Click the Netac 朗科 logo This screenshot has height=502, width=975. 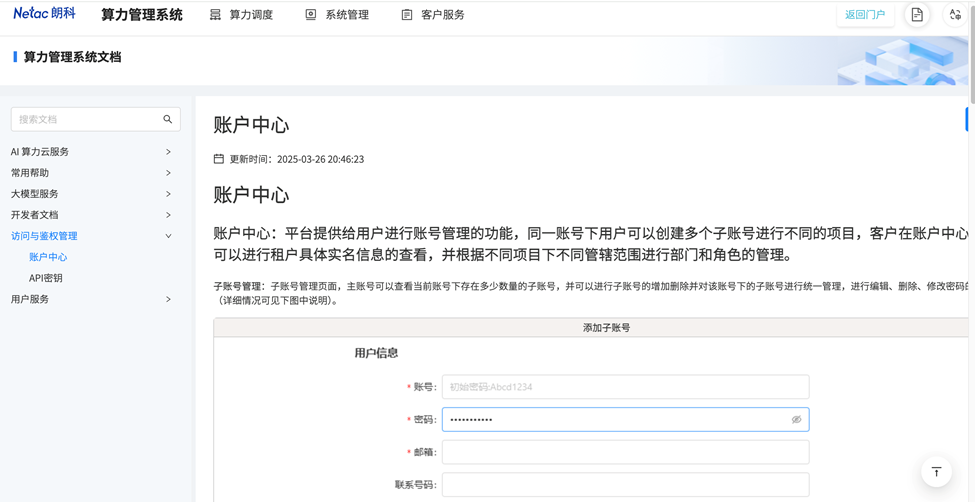[44, 14]
